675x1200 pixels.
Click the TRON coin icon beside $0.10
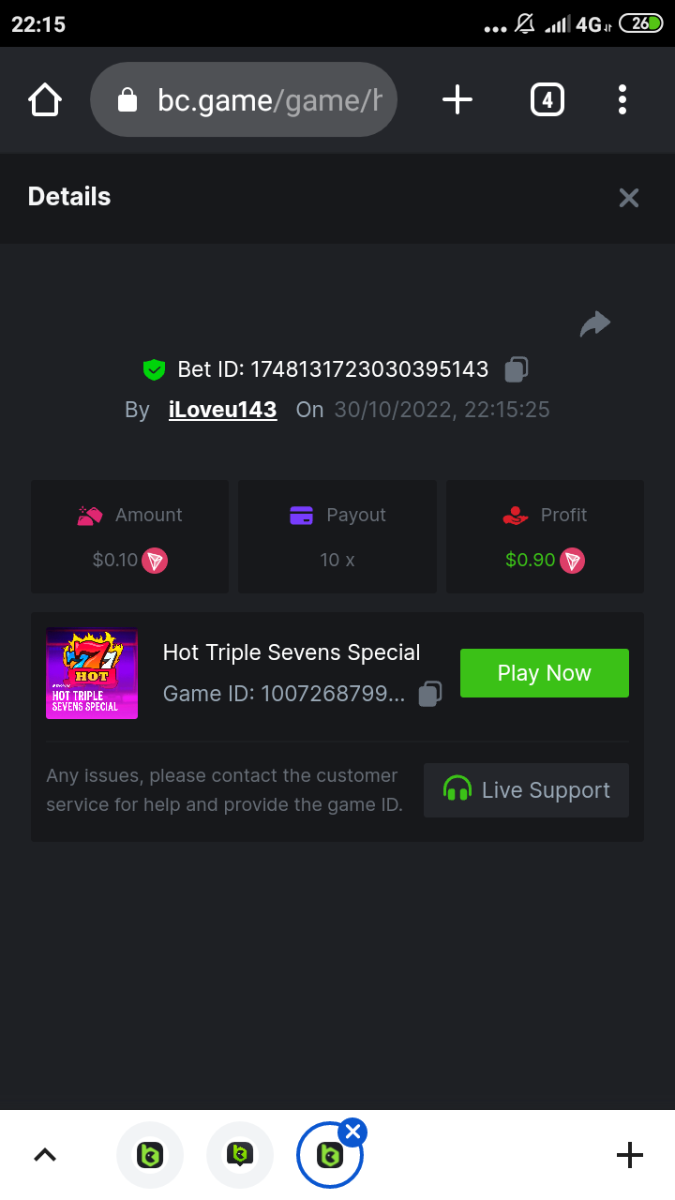(x=155, y=560)
